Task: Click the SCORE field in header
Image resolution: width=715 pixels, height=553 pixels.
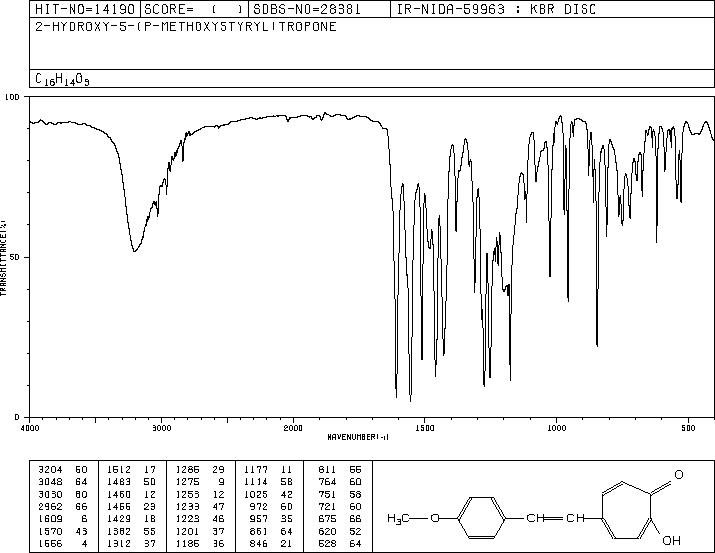Action: click(193, 9)
